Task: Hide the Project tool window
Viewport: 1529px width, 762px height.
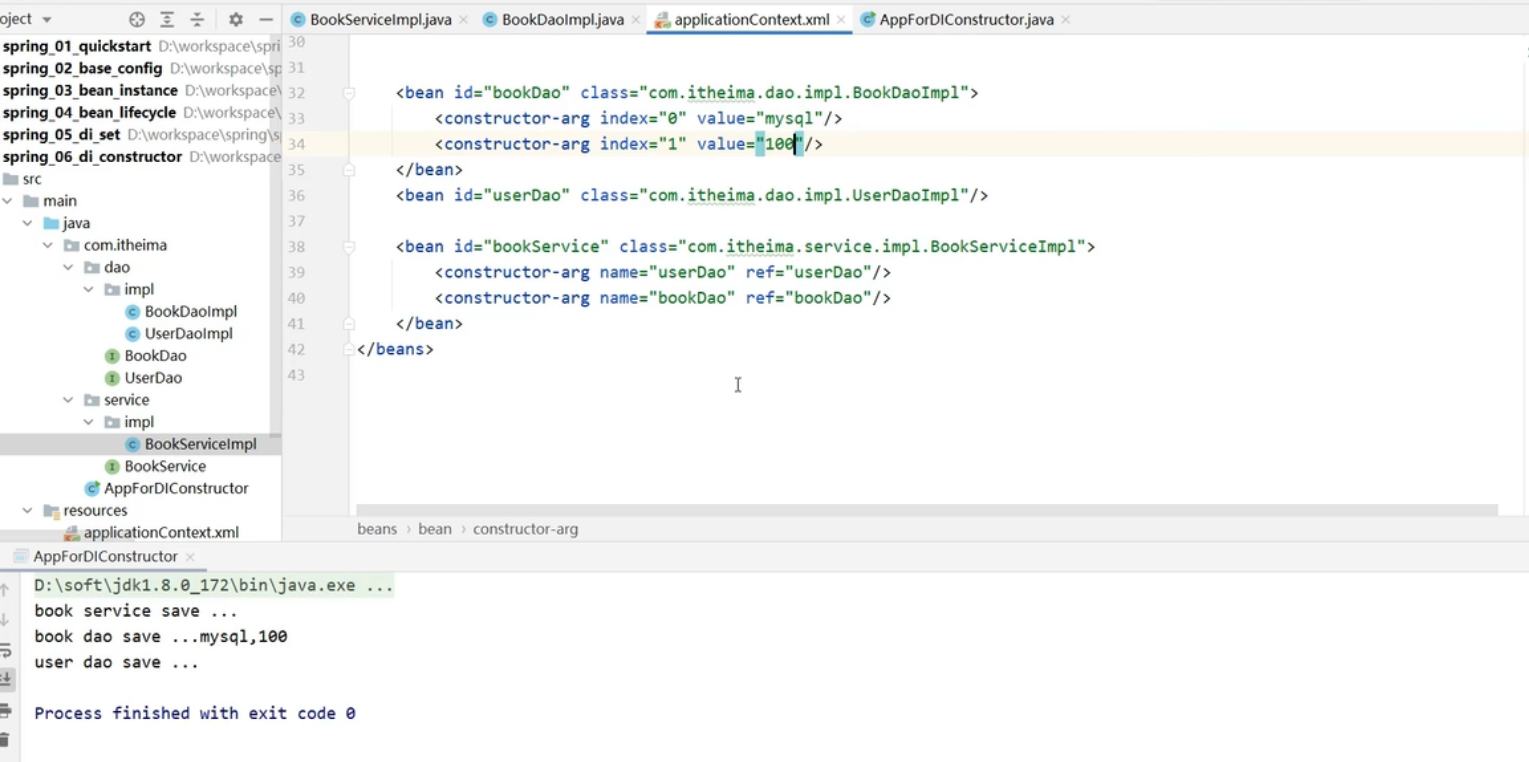Action: [265, 19]
